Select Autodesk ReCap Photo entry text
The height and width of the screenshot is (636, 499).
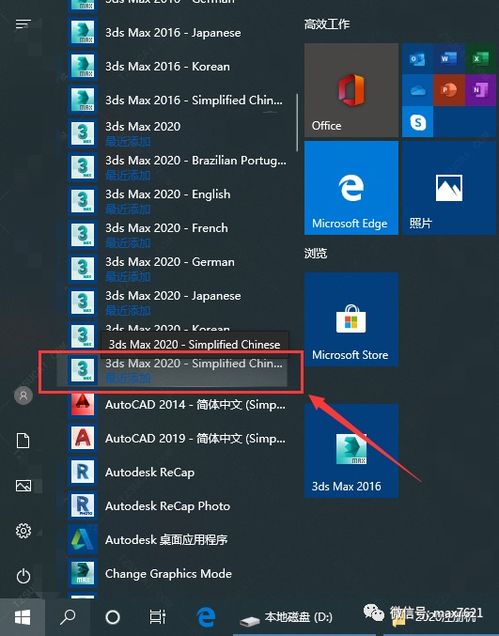pos(168,506)
